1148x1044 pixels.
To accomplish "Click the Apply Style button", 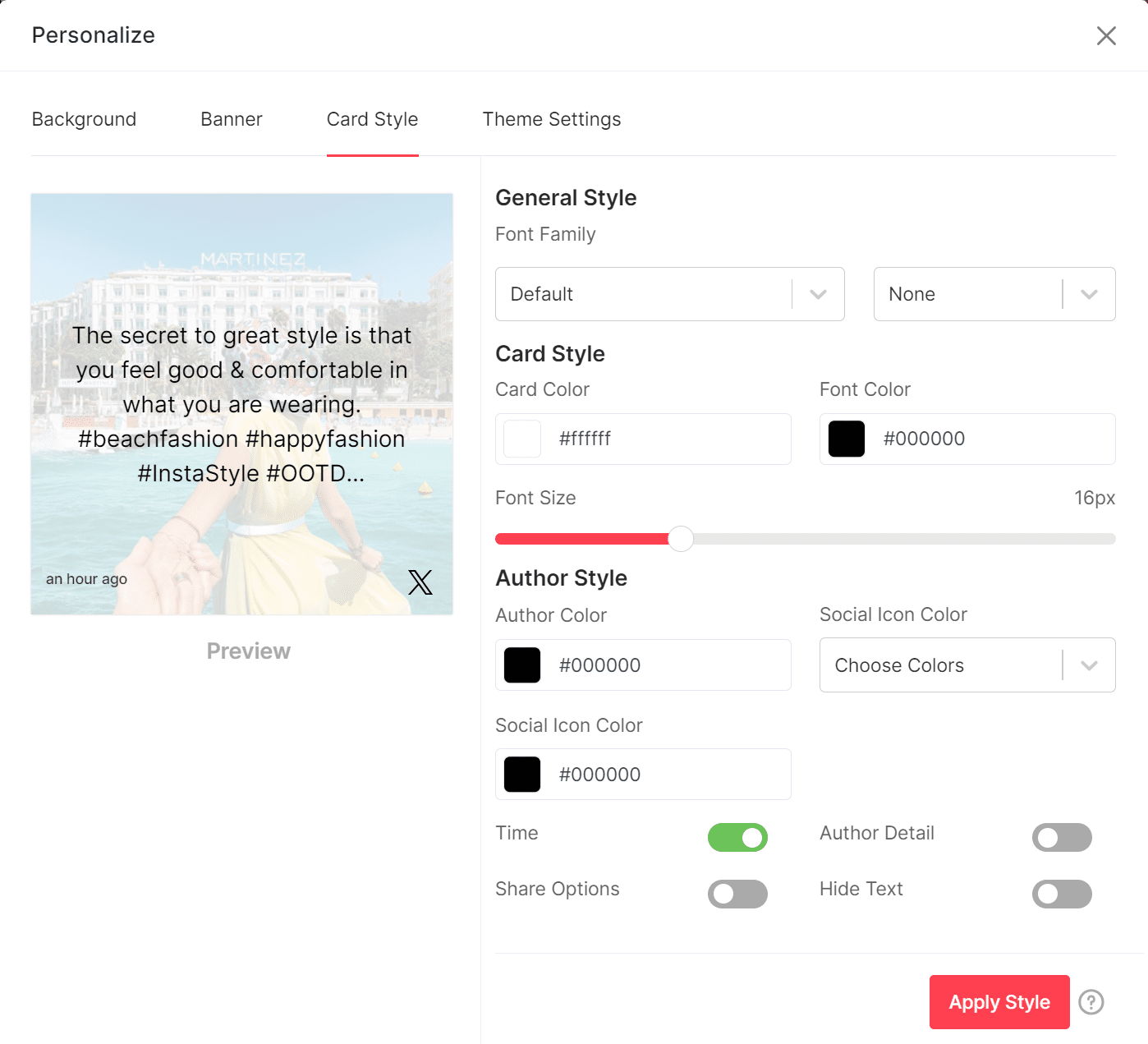I will pyautogui.click(x=999, y=1002).
